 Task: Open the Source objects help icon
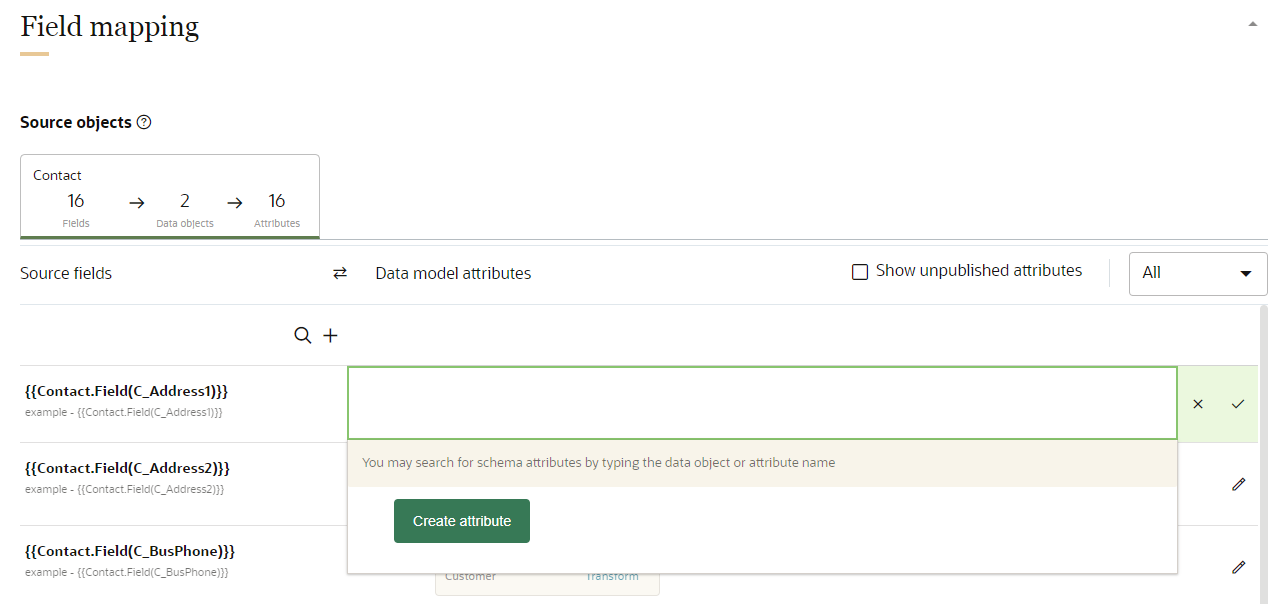pos(144,122)
